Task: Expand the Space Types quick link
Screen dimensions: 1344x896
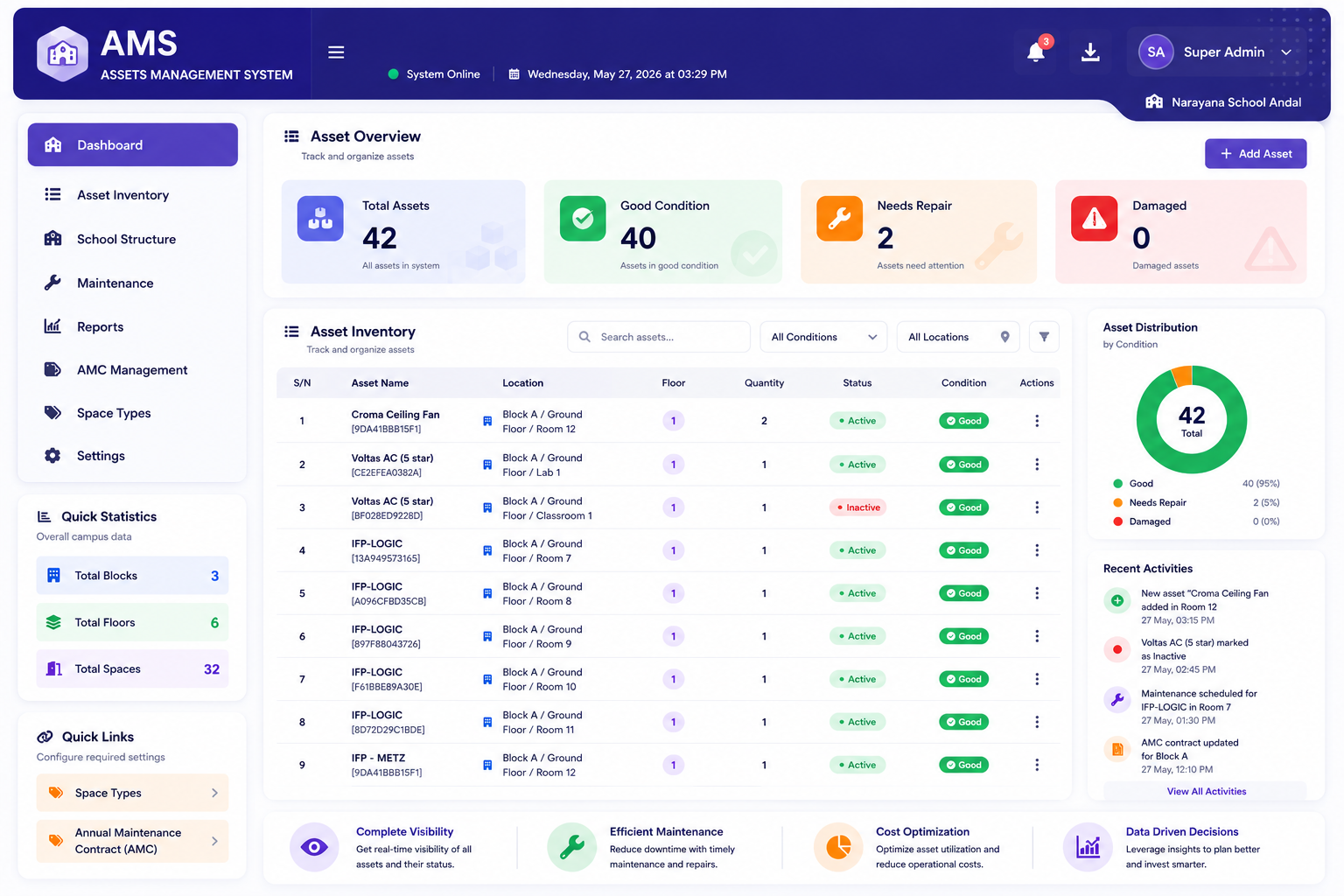Action: pyautogui.click(x=132, y=793)
